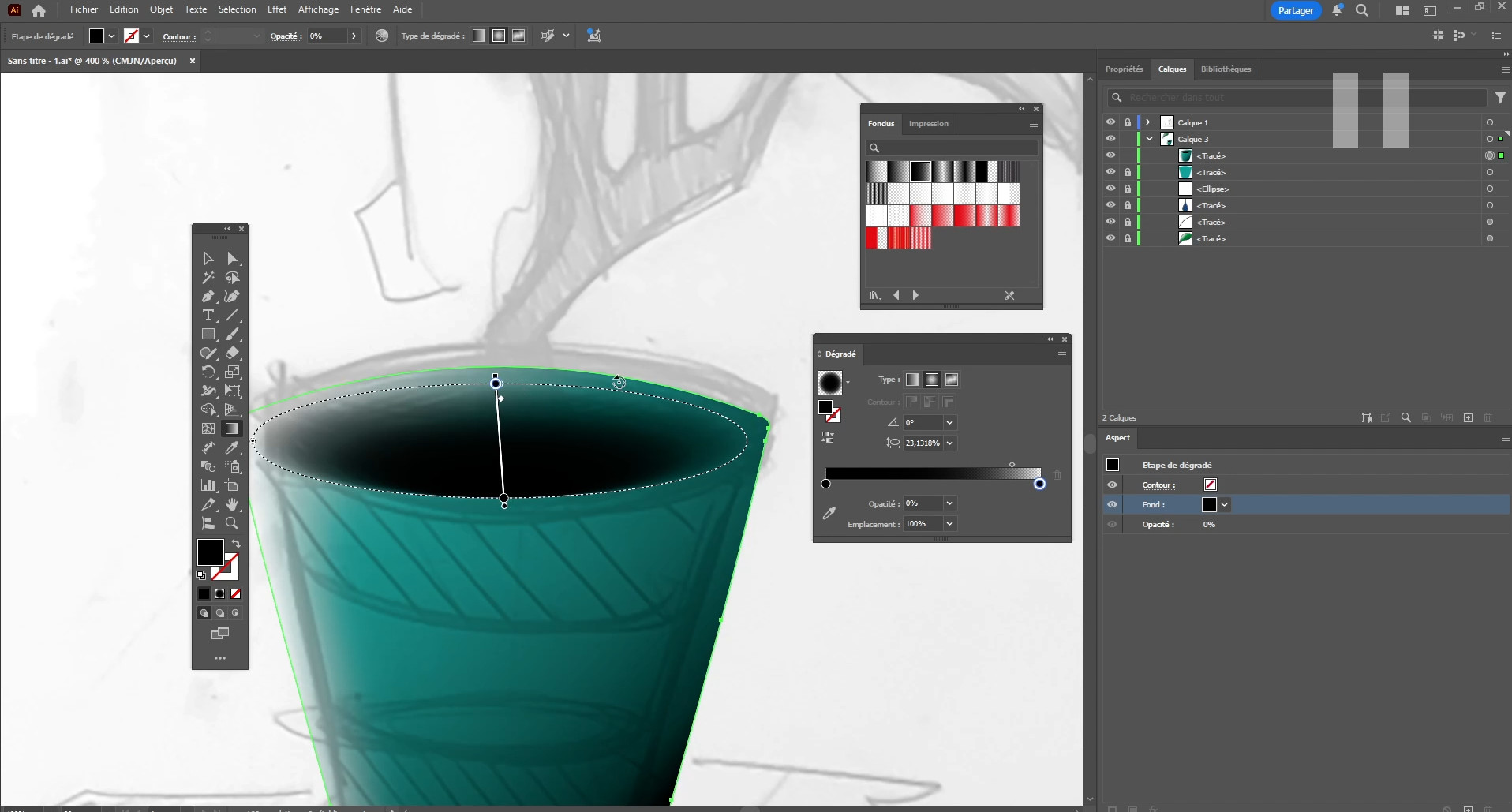The width and height of the screenshot is (1512, 812).
Task: Select the Curvature tool
Action: point(232,297)
